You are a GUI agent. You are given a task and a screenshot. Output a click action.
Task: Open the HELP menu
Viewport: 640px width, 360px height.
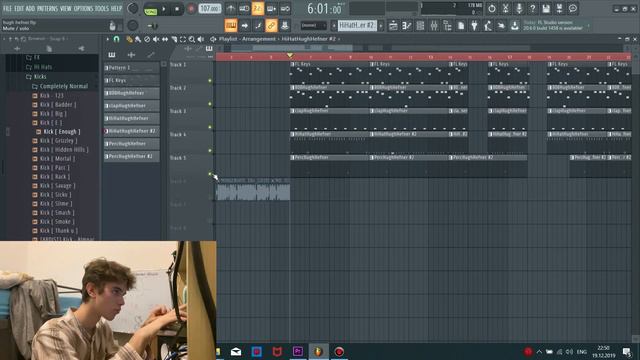[116, 8]
